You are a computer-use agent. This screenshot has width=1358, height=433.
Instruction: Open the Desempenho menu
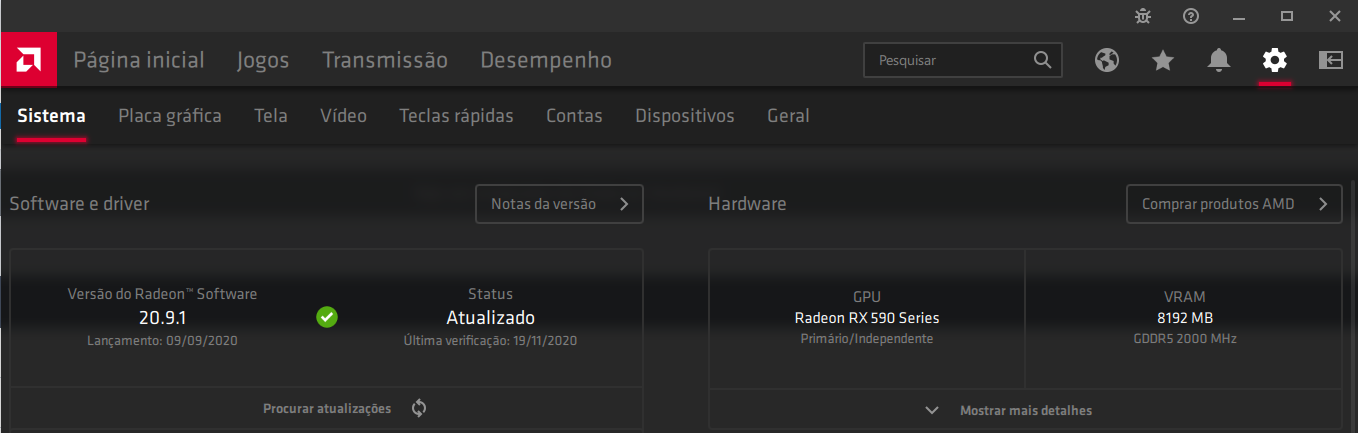coord(546,60)
